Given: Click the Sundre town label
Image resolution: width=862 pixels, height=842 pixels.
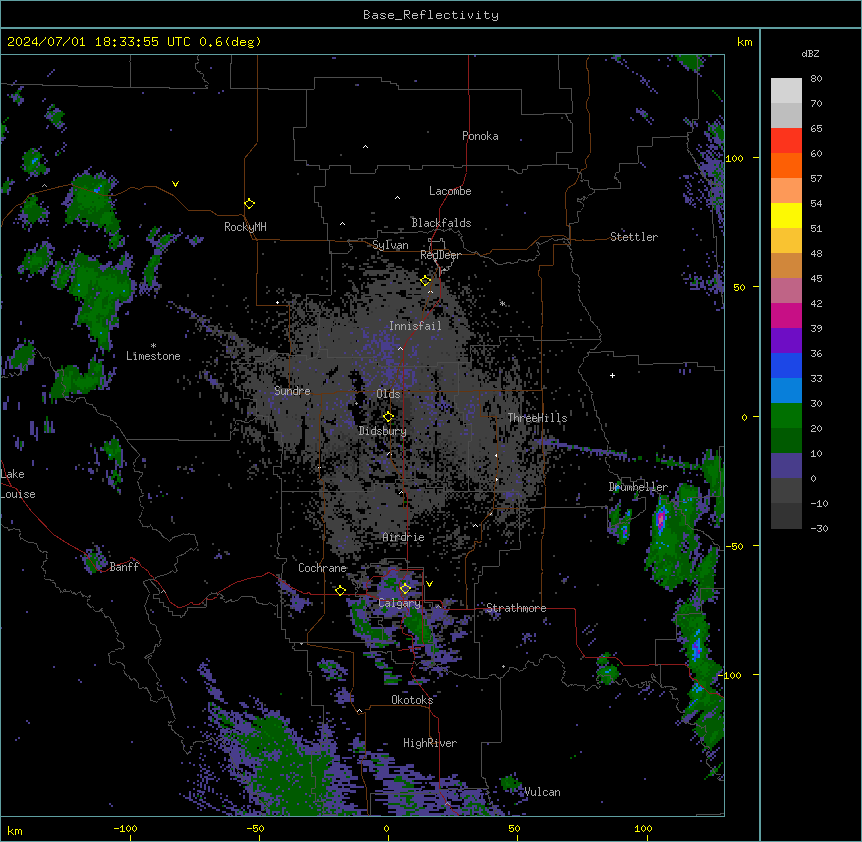Looking at the screenshot, I should click(x=292, y=391).
